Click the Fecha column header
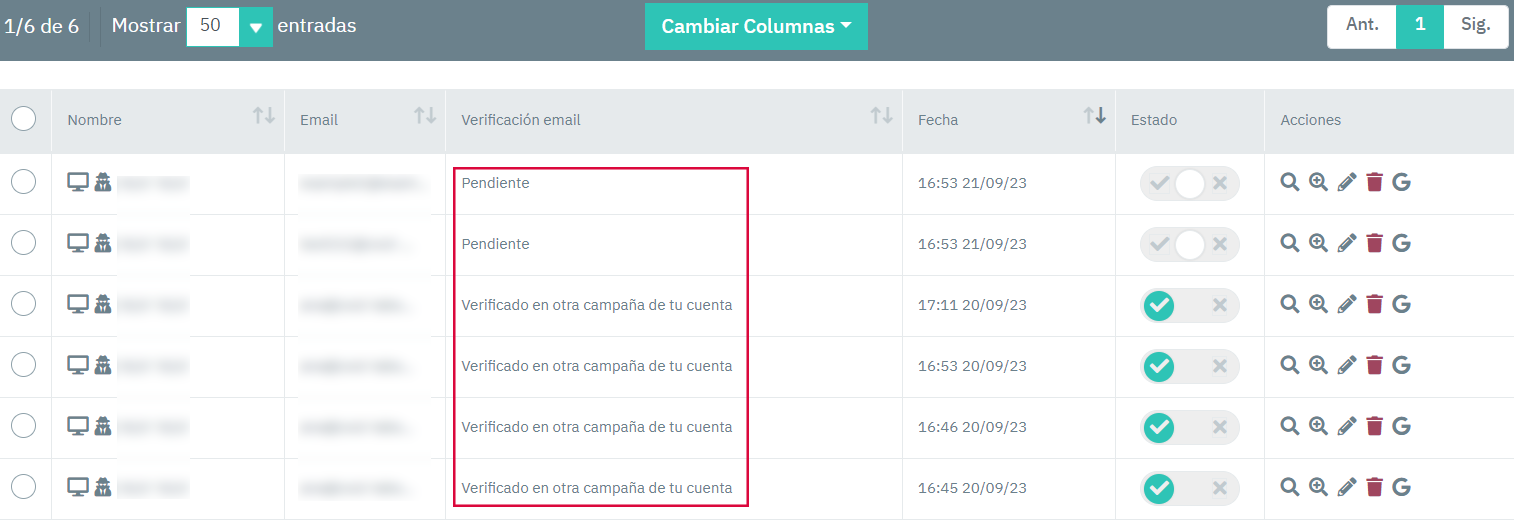This screenshot has height=526, width=1514. pos(1009,120)
